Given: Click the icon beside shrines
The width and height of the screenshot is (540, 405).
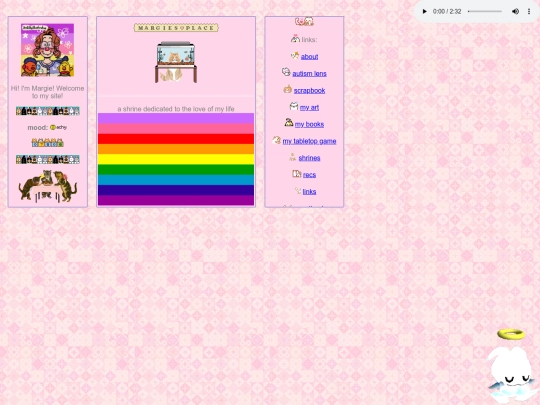Looking at the screenshot, I should click(293, 157).
